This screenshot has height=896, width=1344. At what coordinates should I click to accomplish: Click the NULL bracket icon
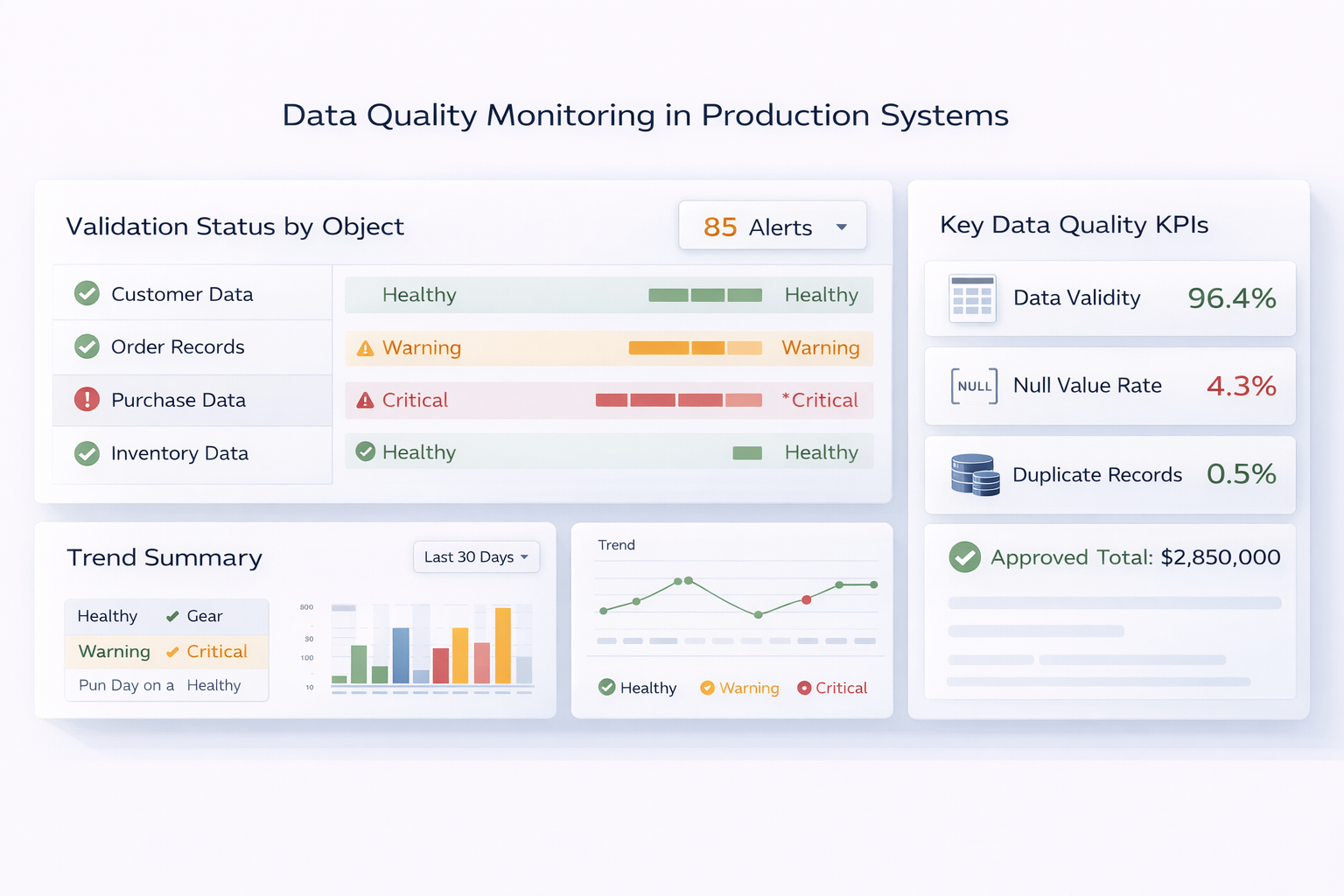[974, 386]
